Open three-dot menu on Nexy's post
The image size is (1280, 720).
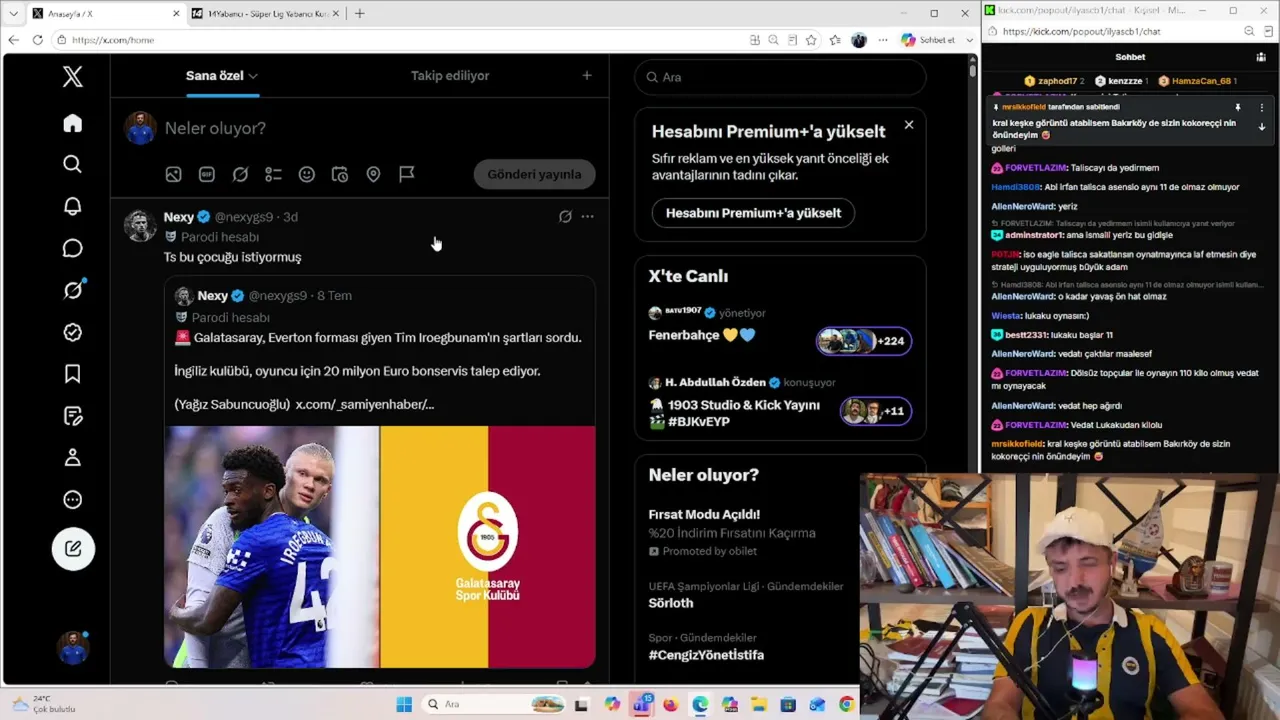point(587,216)
